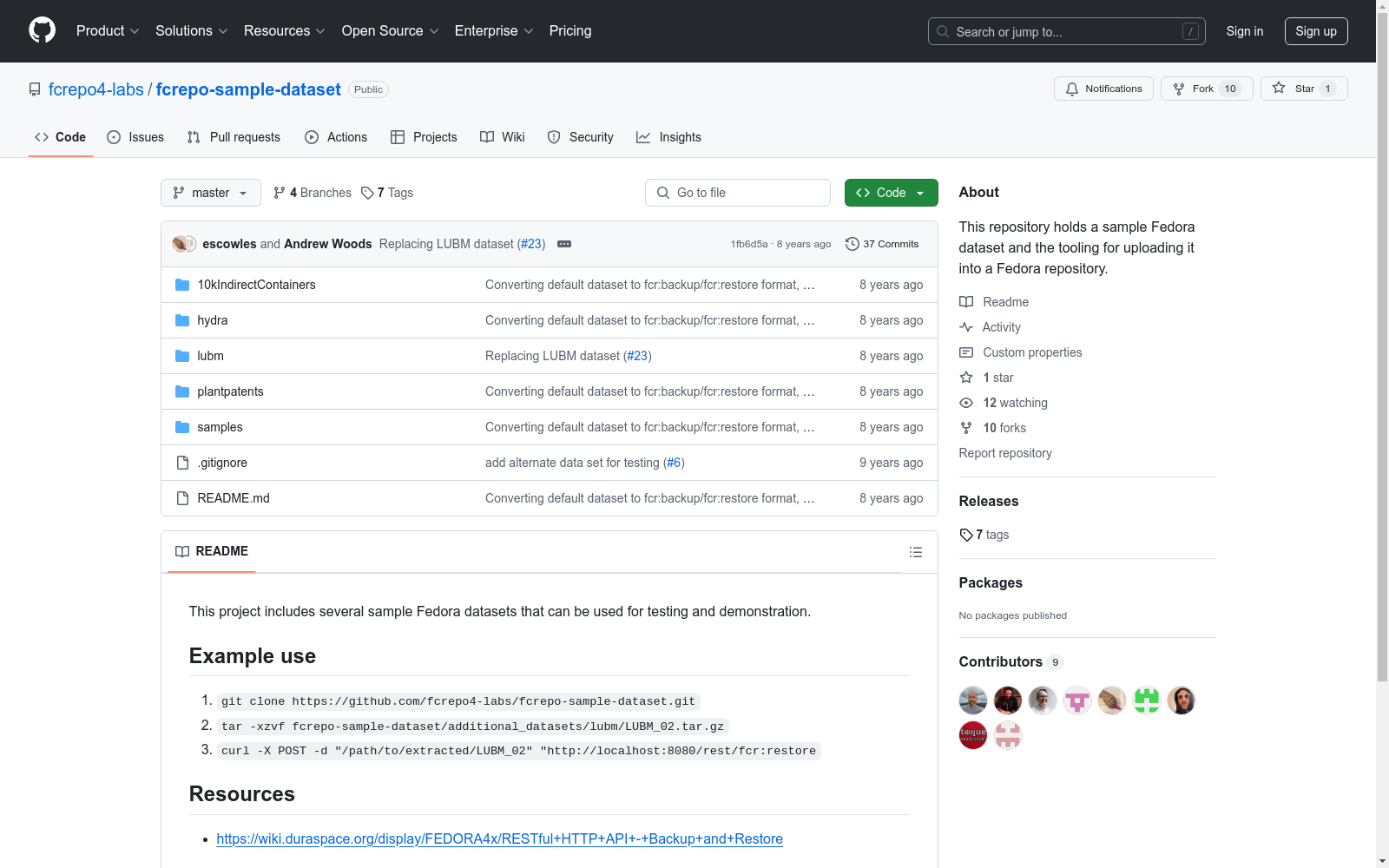Click the page vertical scrollbar
This screenshot has height=868, width=1389.
point(1382,347)
